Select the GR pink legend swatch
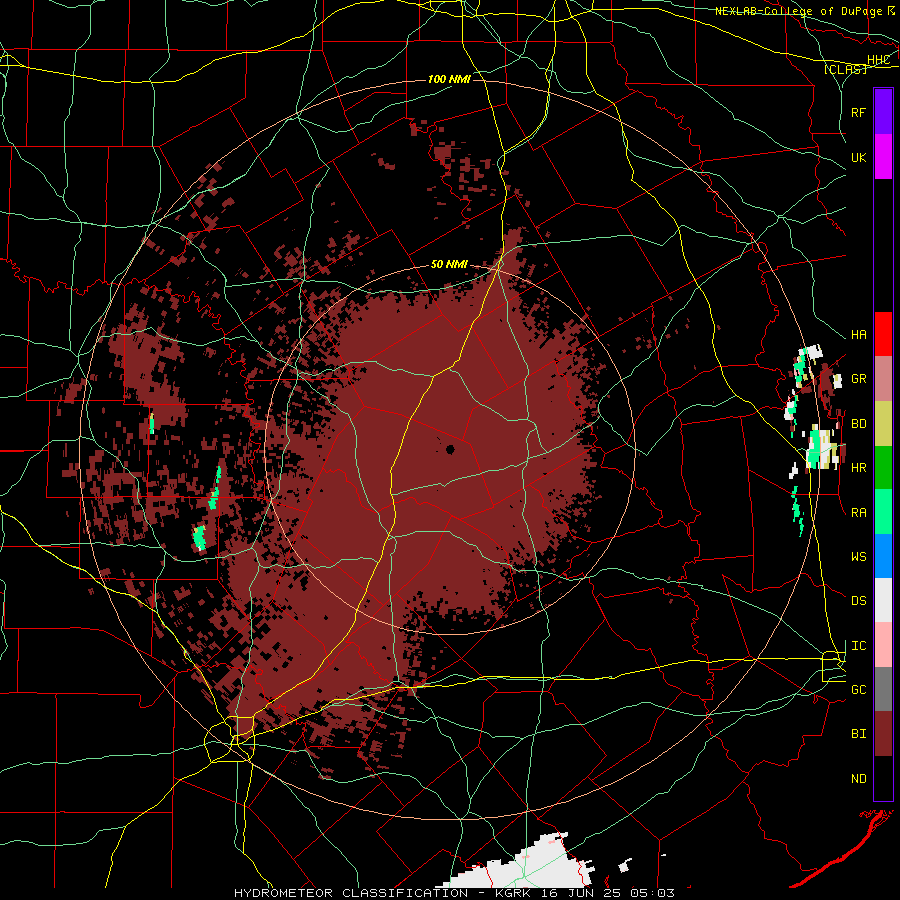This screenshot has width=900, height=900. point(883,379)
